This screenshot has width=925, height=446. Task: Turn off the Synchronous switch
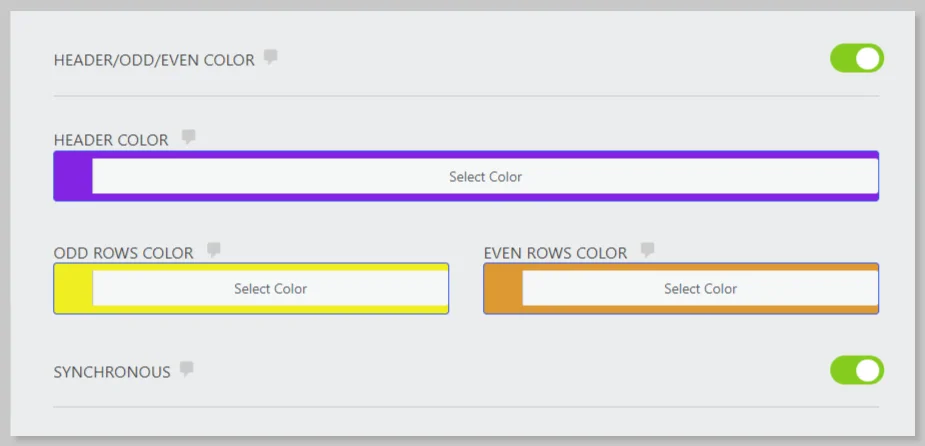[x=856, y=371]
